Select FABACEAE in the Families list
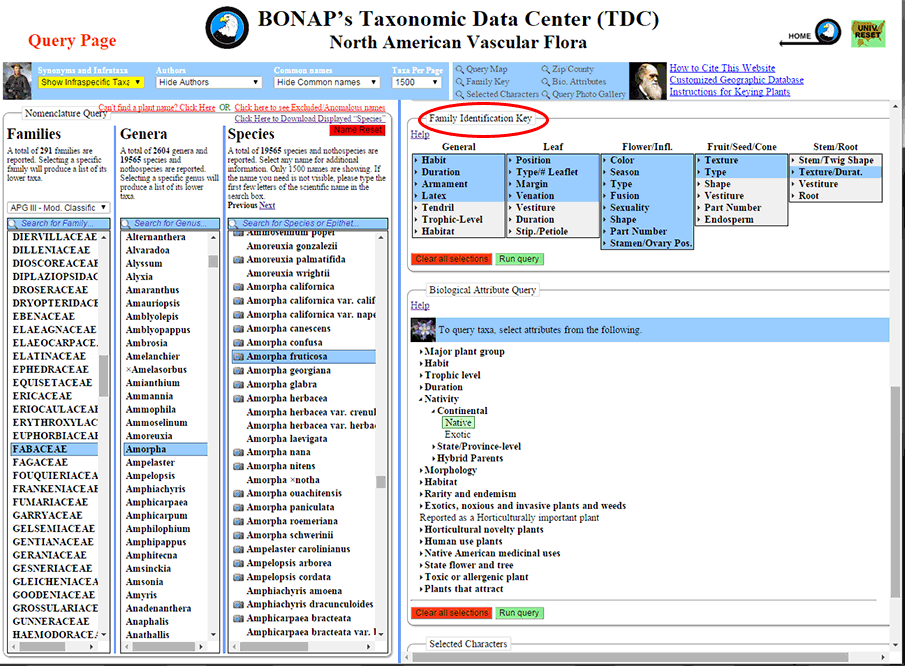The width and height of the screenshot is (905, 666). [x=54, y=449]
